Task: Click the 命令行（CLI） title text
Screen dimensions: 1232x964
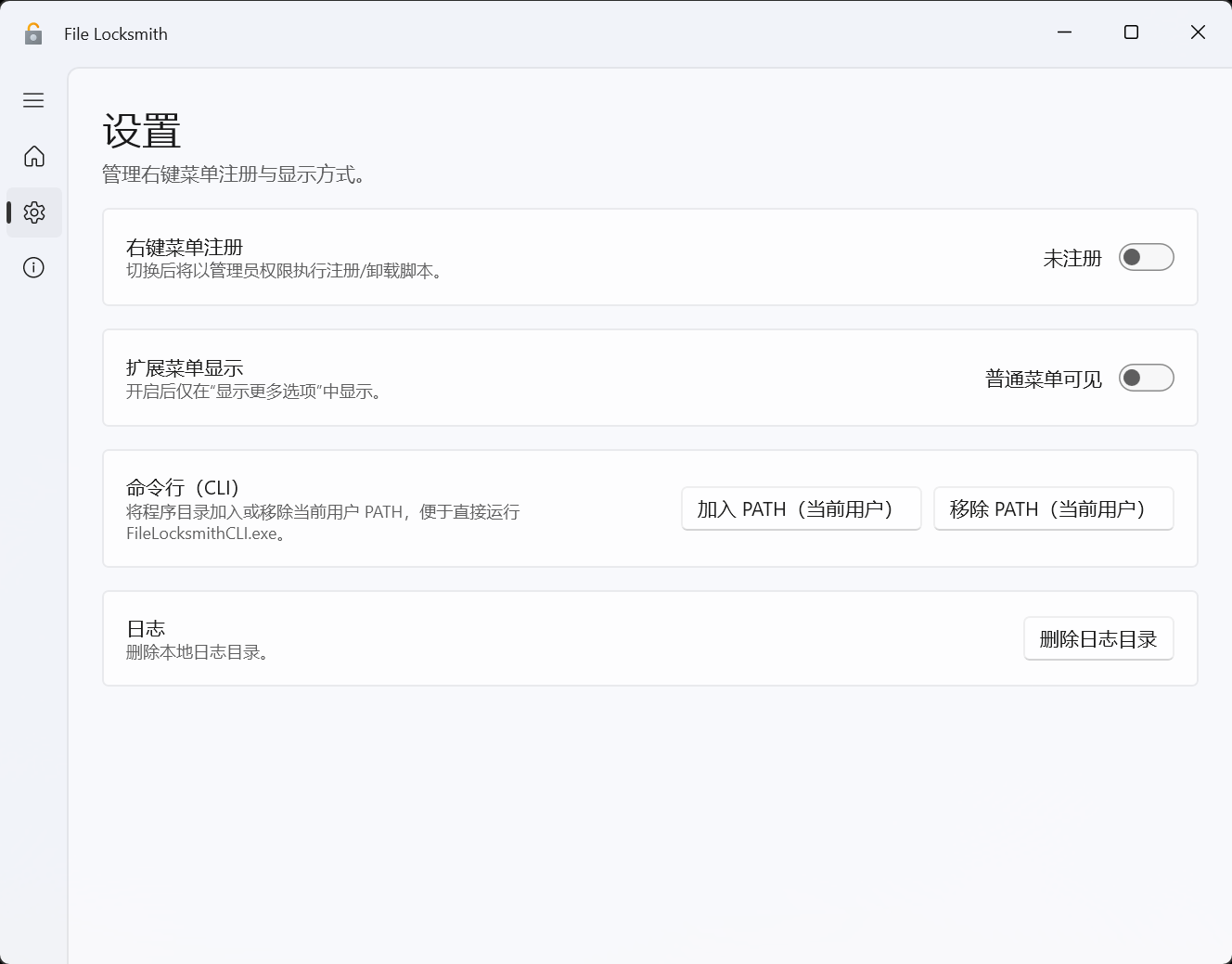Action: (184, 488)
